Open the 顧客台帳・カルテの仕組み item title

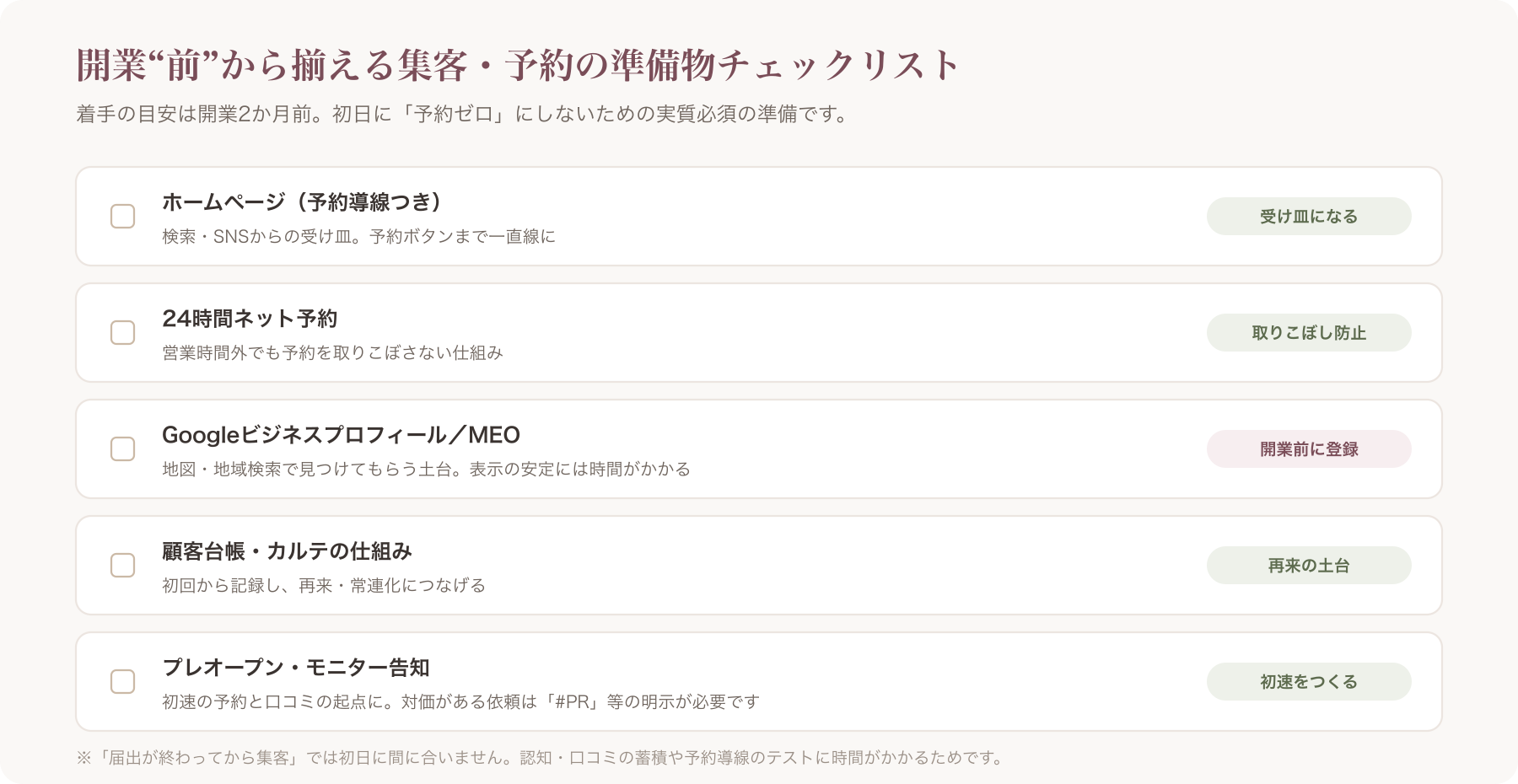[287, 551]
